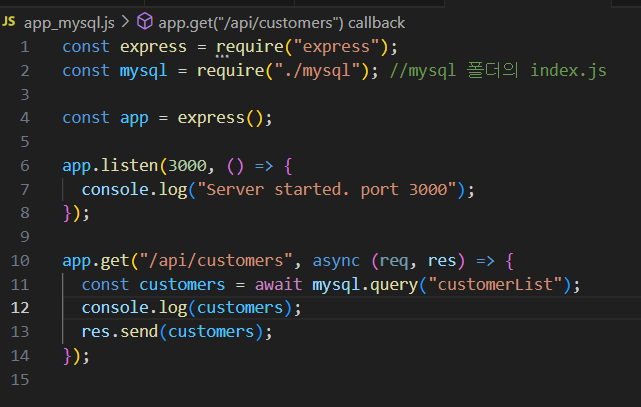Click 'listen' method on line 6
Viewport: 641px width, 407px height.
click(x=129, y=166)
